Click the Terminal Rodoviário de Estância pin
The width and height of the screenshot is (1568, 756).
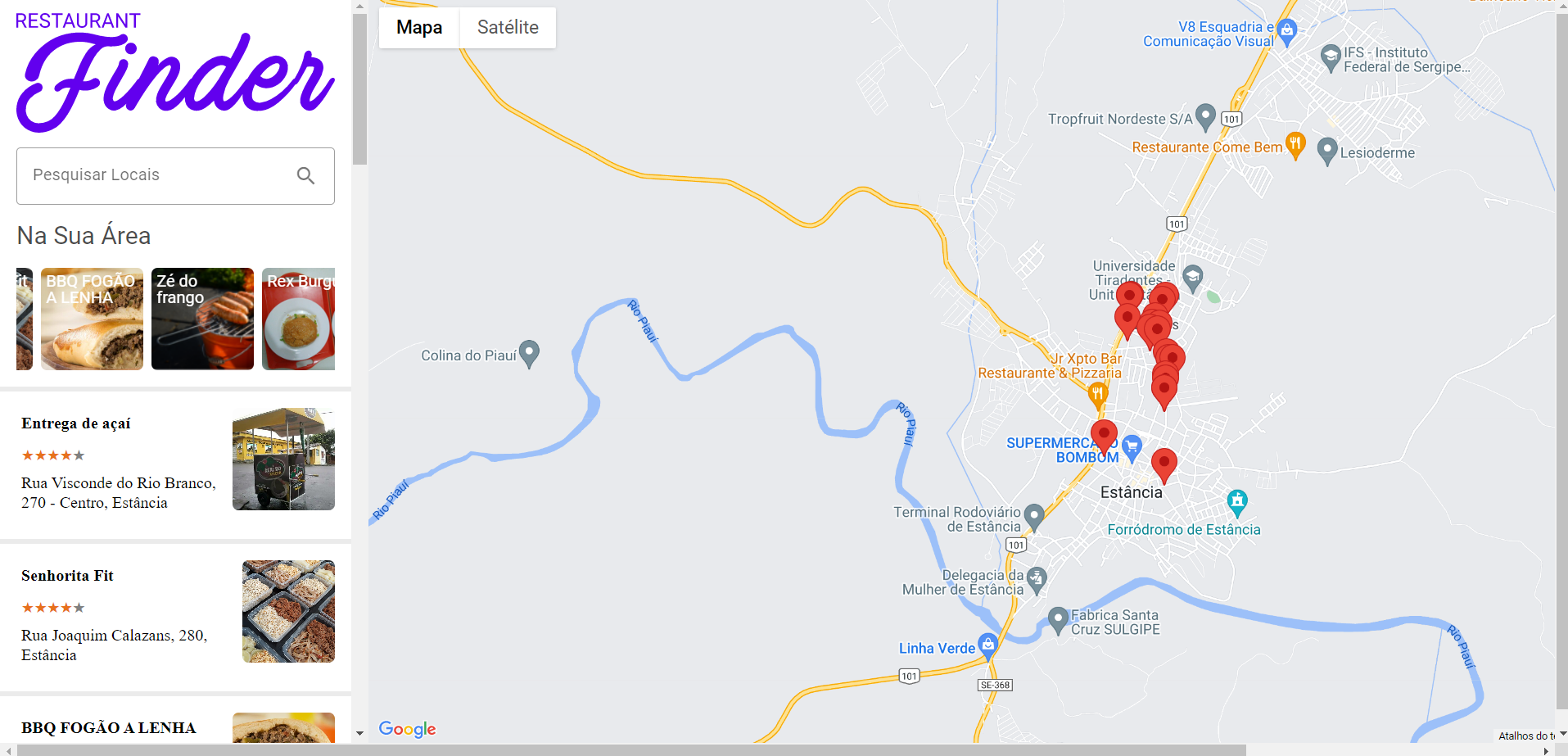point(1034,517)
